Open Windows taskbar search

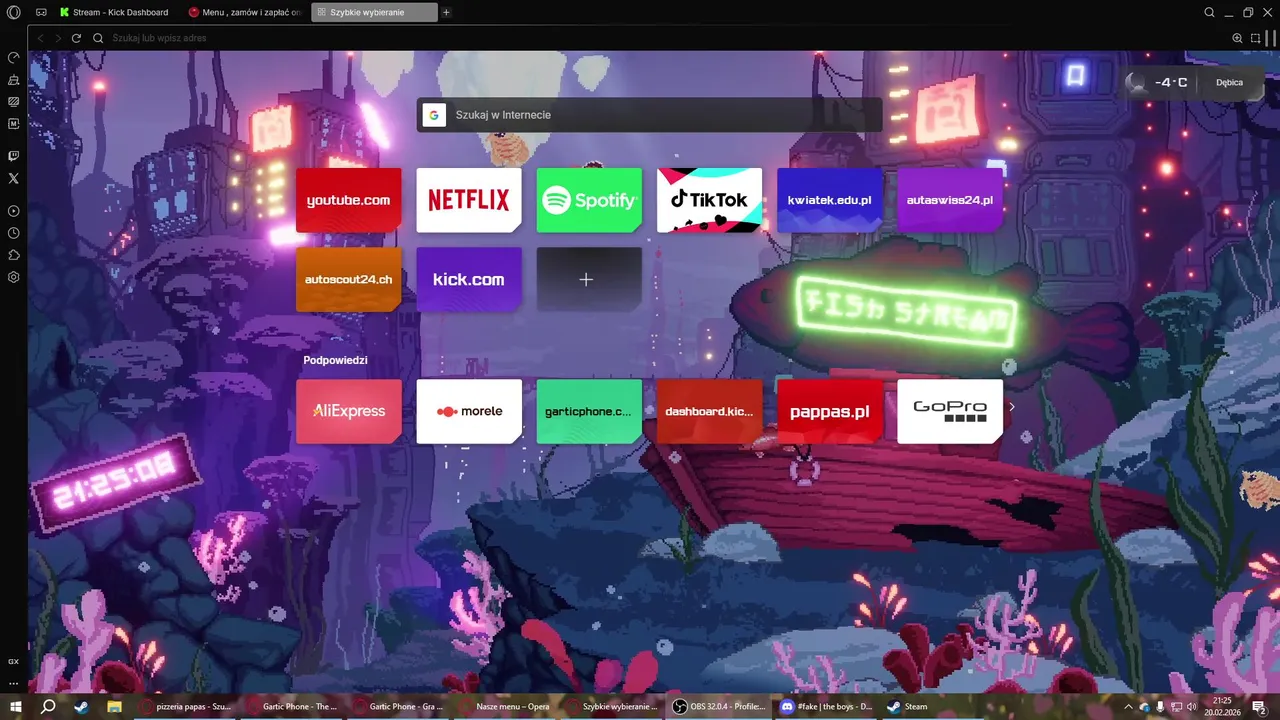point(48,707)
